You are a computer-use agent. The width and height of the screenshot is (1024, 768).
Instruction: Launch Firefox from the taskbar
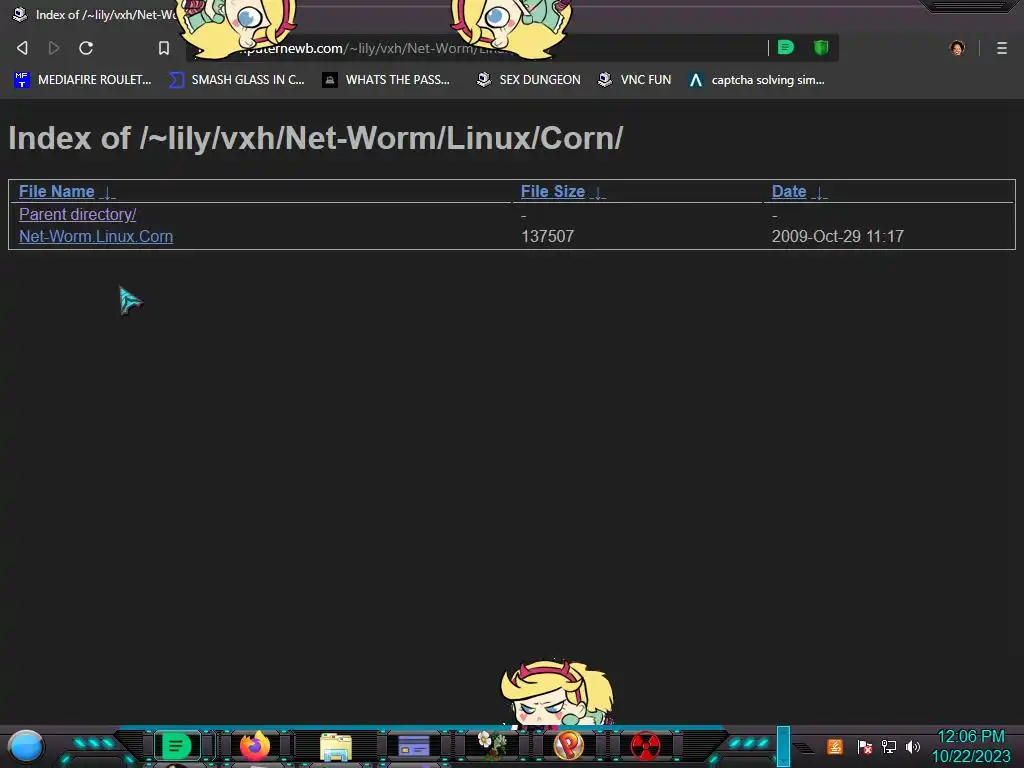pyautogui.click(x=255, y=745)
